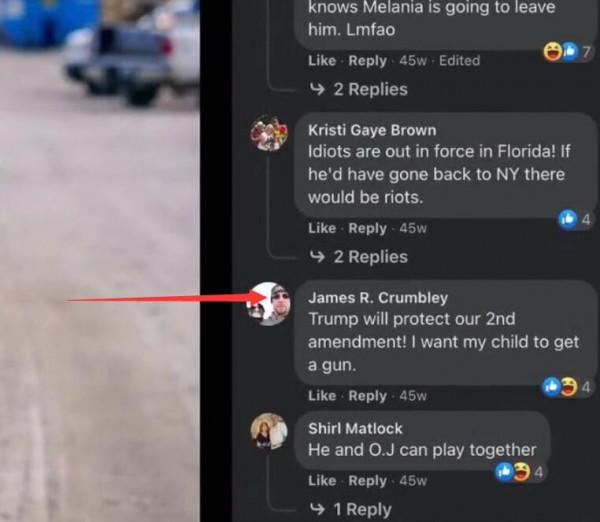View reactions on Shirl Matlock's comment
This screenshot has width=600, height=522.
[x=519, y=471]
